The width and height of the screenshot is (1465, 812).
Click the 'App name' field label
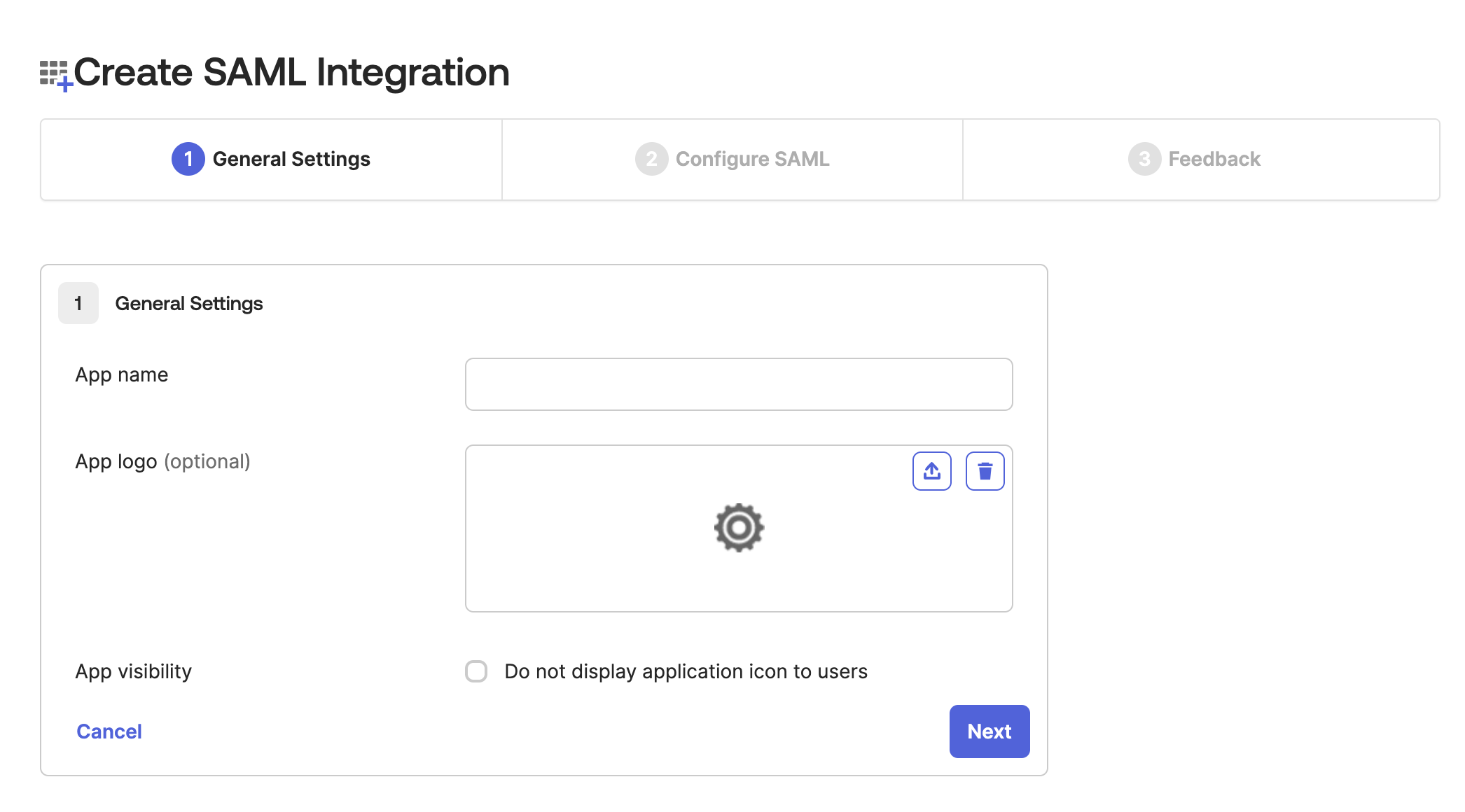tap(122, 375)
